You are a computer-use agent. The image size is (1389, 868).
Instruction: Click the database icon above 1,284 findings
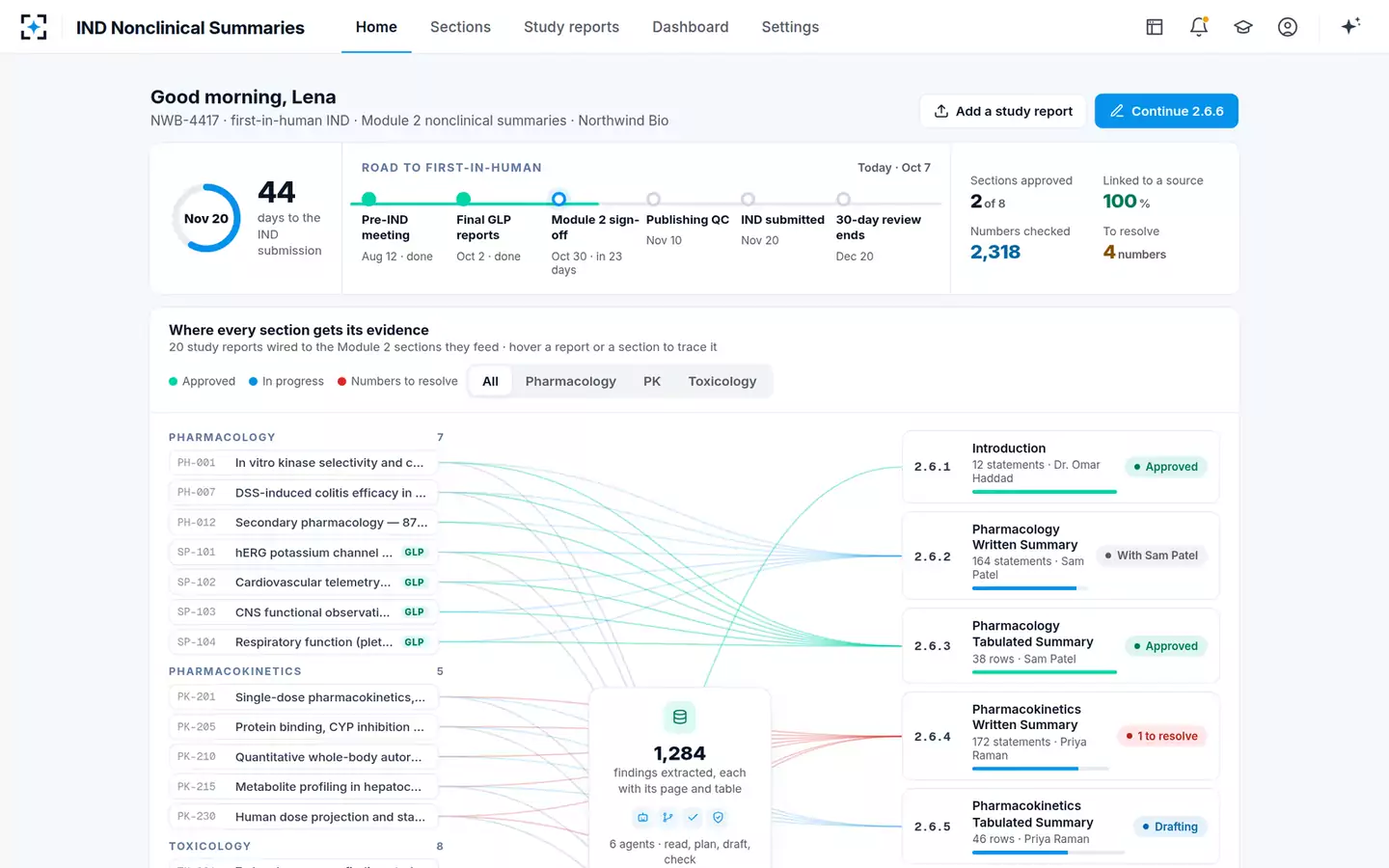[680, 717]
